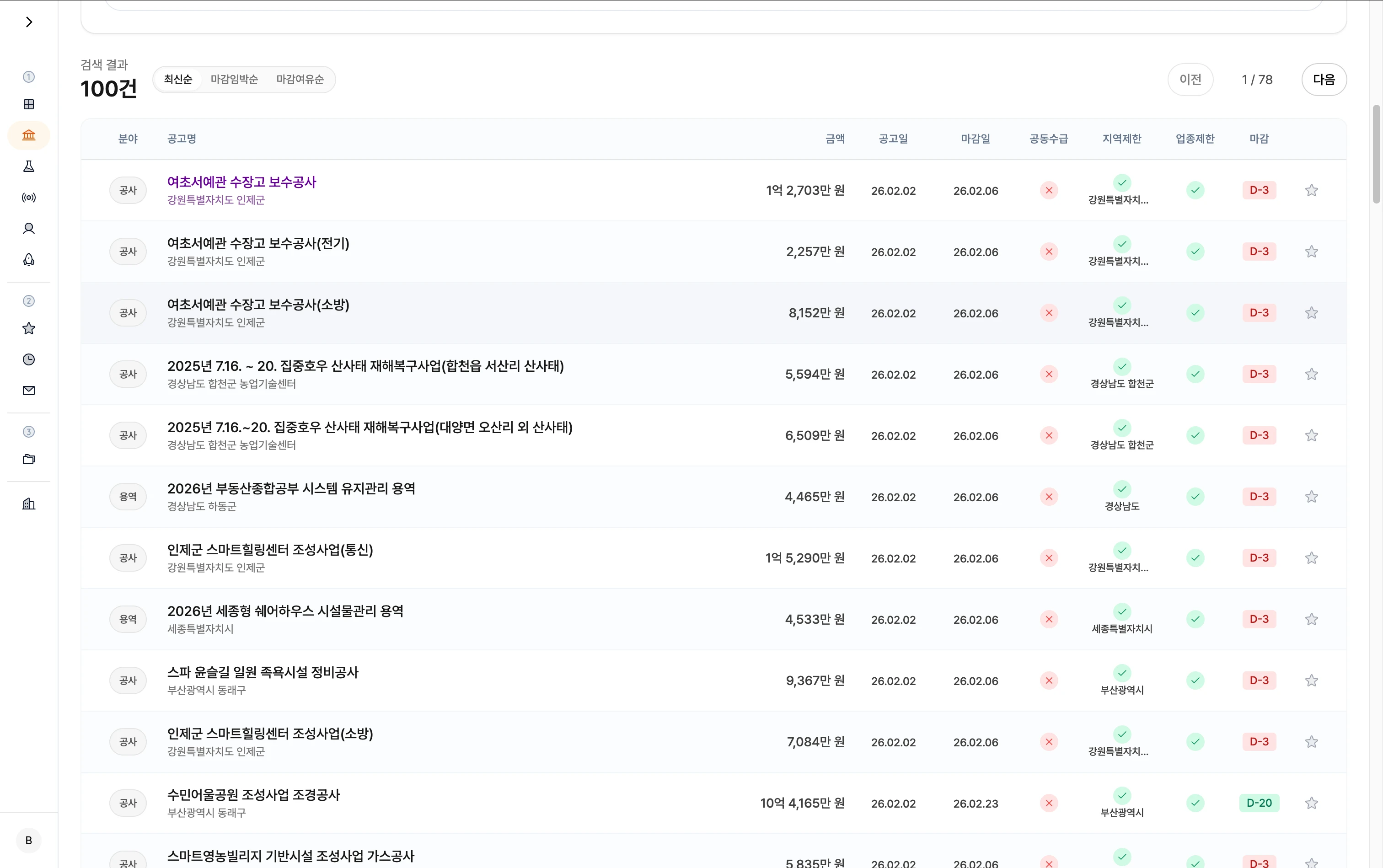Star the 여초서예관 수장고 보수공사(전기) row
This screenshot has width=1383, height=868.
(1311, 252)
